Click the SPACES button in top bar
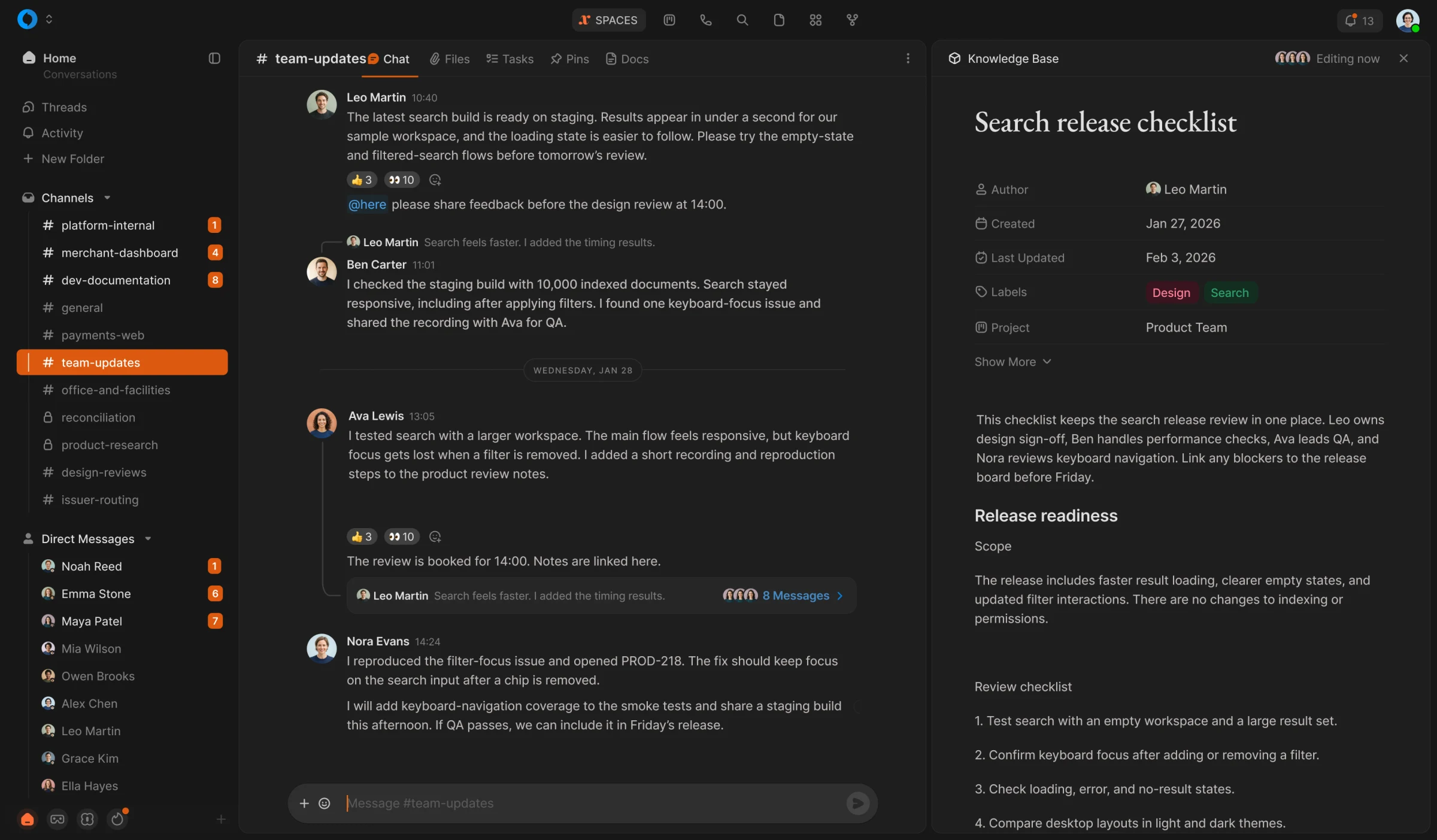The width and height of the screenshot is (1437, 840). point(608,20)
